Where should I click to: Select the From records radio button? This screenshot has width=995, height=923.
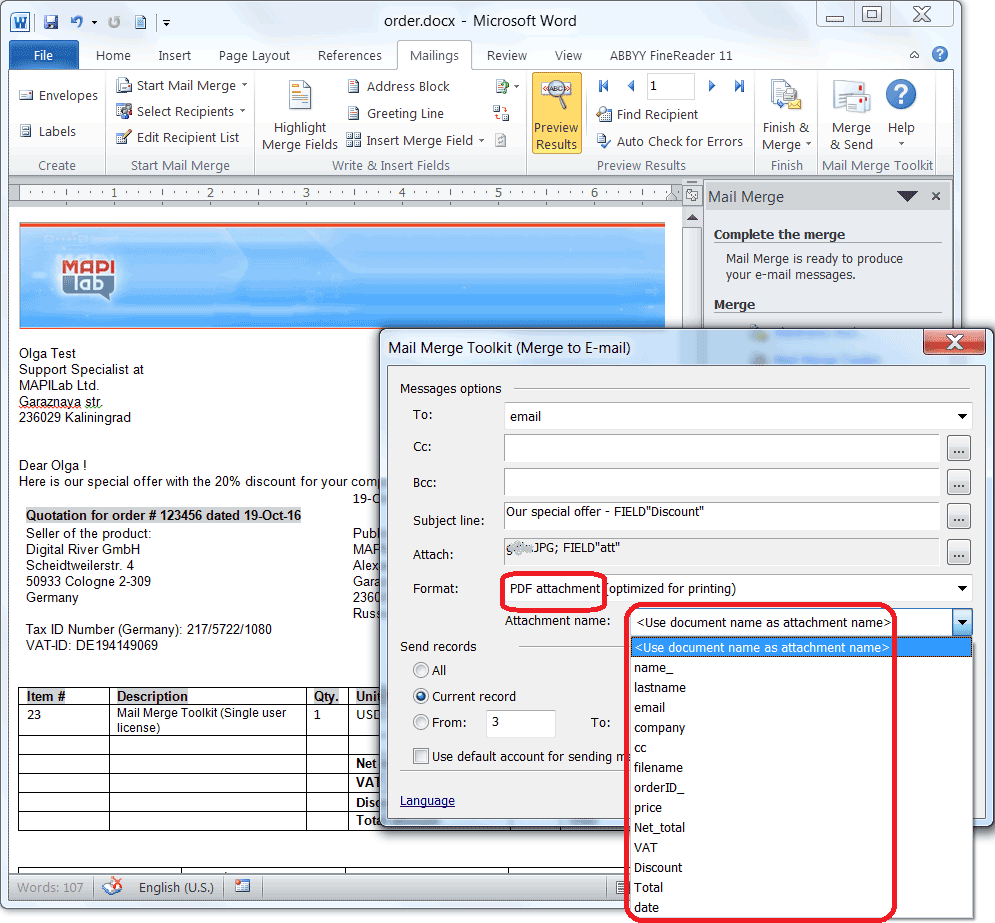(421, 723)
